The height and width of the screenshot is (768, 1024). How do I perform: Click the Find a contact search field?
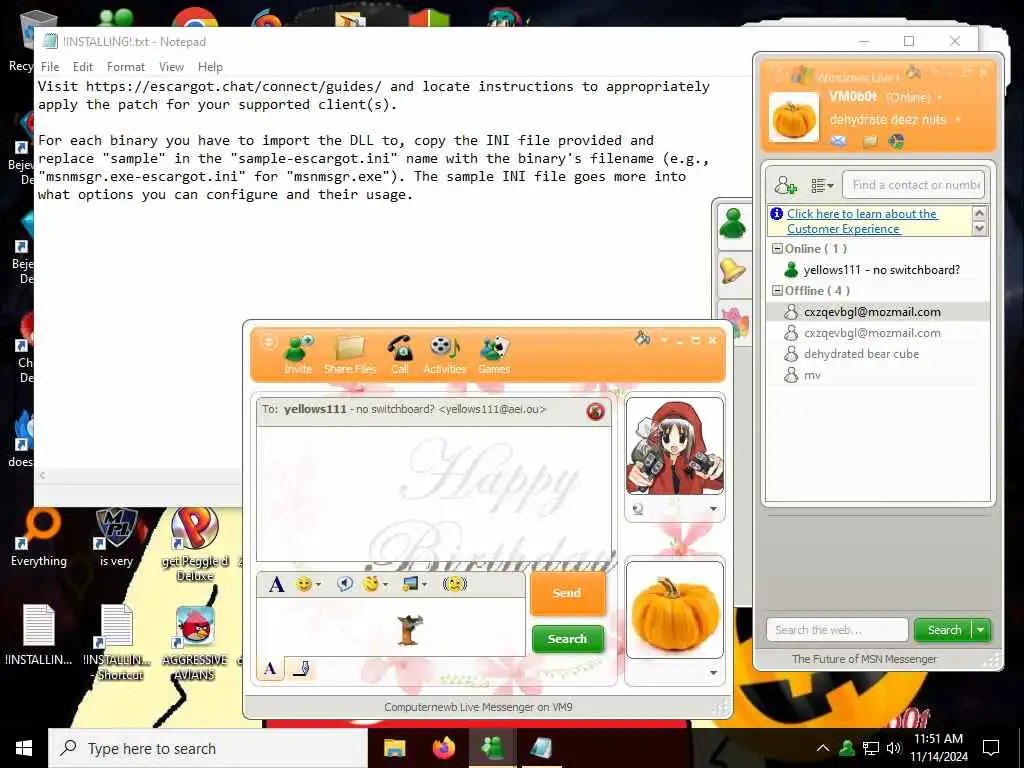click(x=913, y=185)
